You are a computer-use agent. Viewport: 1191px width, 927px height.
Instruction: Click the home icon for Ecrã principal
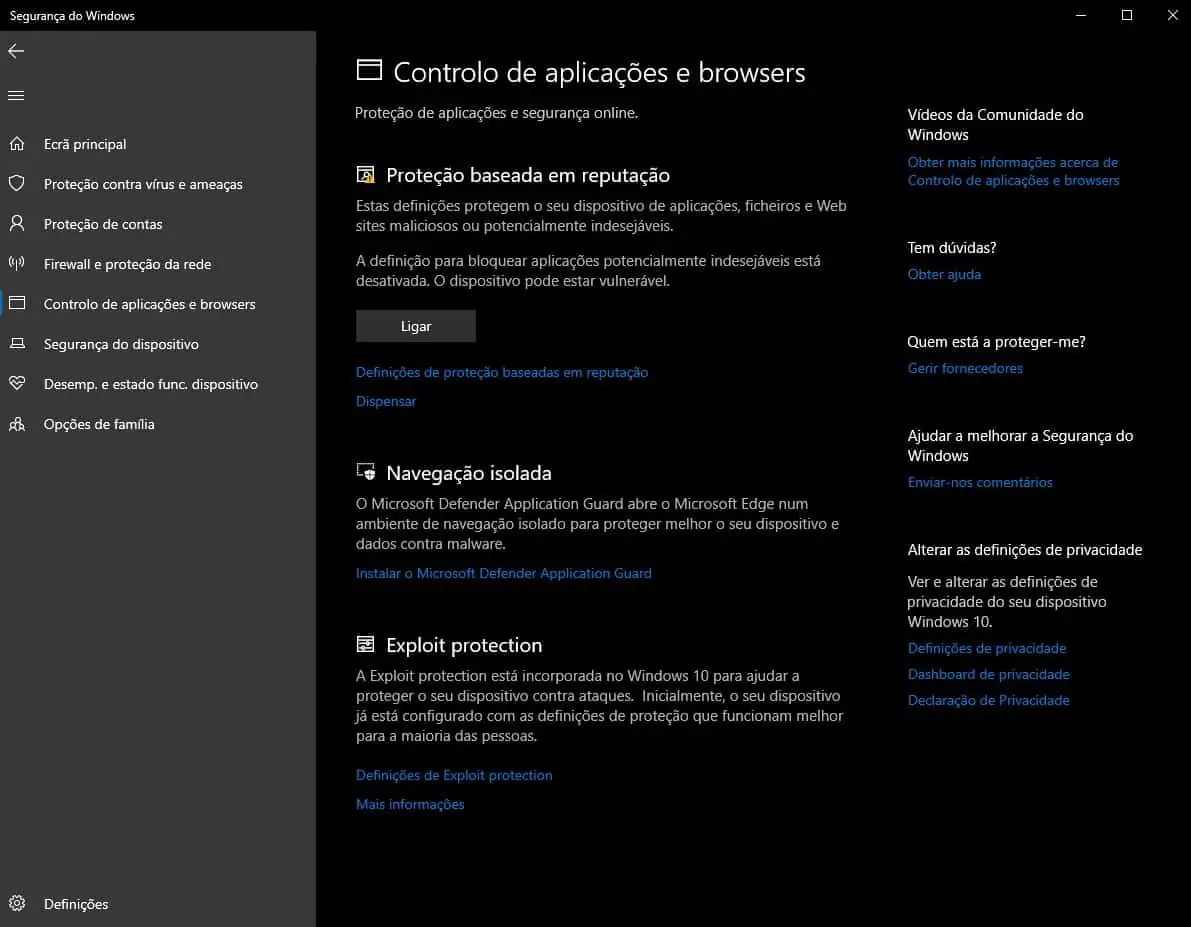coord(16,144)
